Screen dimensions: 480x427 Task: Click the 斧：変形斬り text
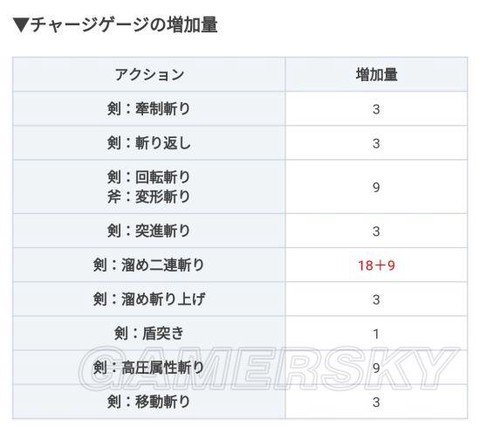[149, 197]
